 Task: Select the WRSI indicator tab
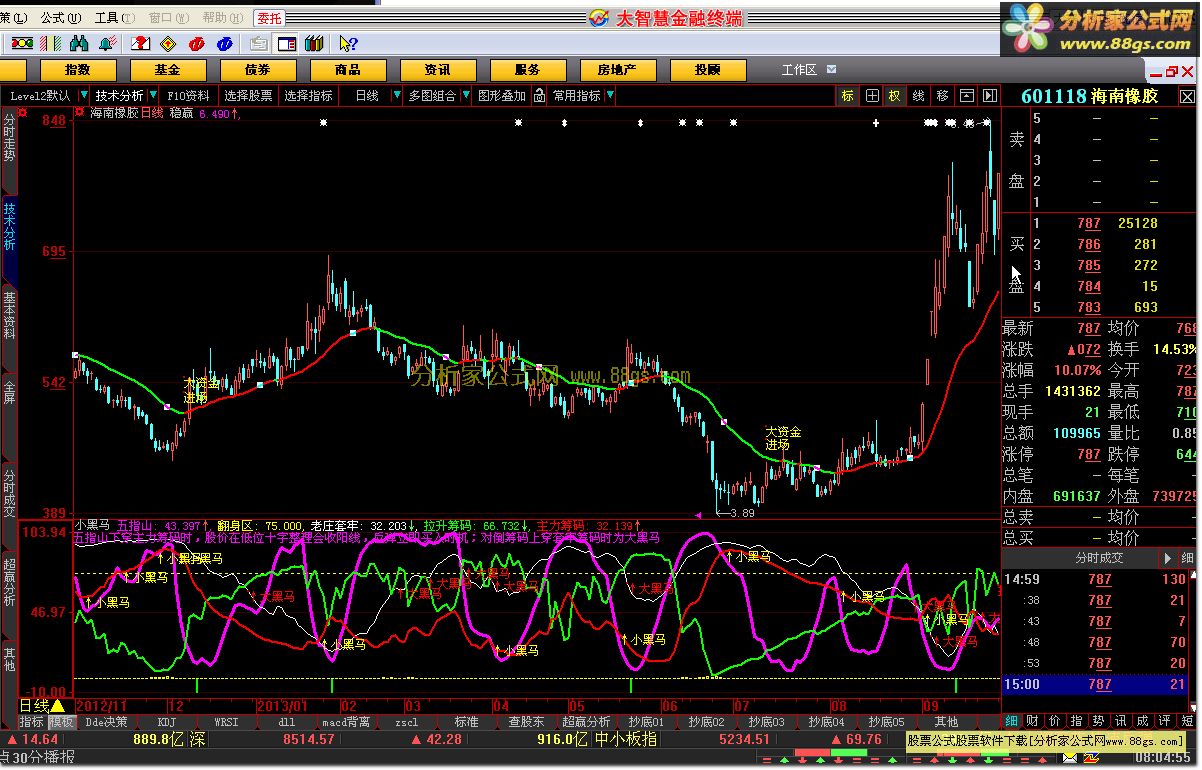coord(227,721)
